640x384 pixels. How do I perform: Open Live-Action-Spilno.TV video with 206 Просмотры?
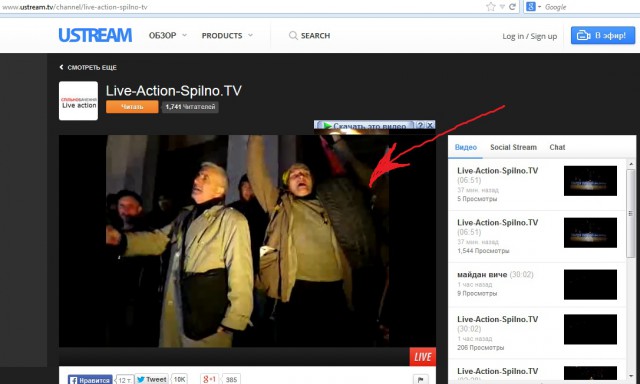click(498, 319)
